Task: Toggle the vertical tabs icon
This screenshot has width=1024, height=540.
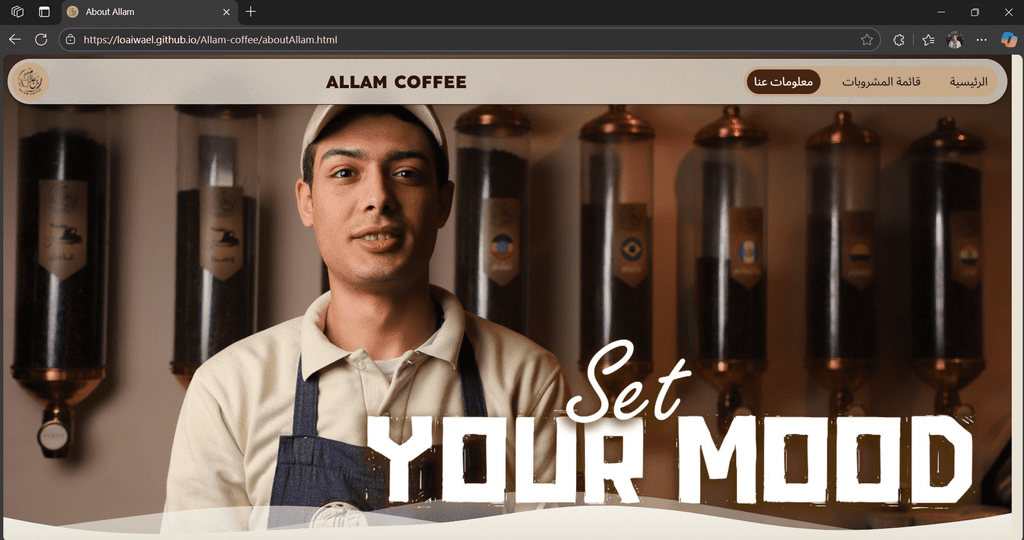Action: (44, 12)
